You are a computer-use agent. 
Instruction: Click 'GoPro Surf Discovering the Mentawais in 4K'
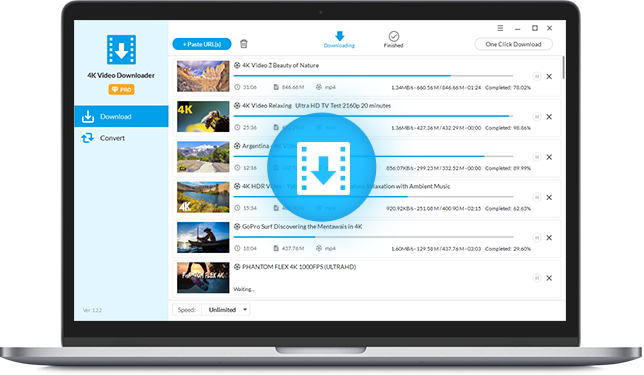pyautogui.click(x=302, y=226)
